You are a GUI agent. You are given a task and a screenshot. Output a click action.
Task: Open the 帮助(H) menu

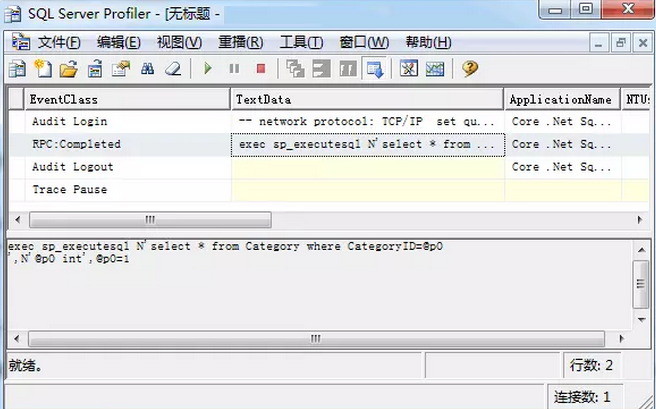(x=428, y=42)
